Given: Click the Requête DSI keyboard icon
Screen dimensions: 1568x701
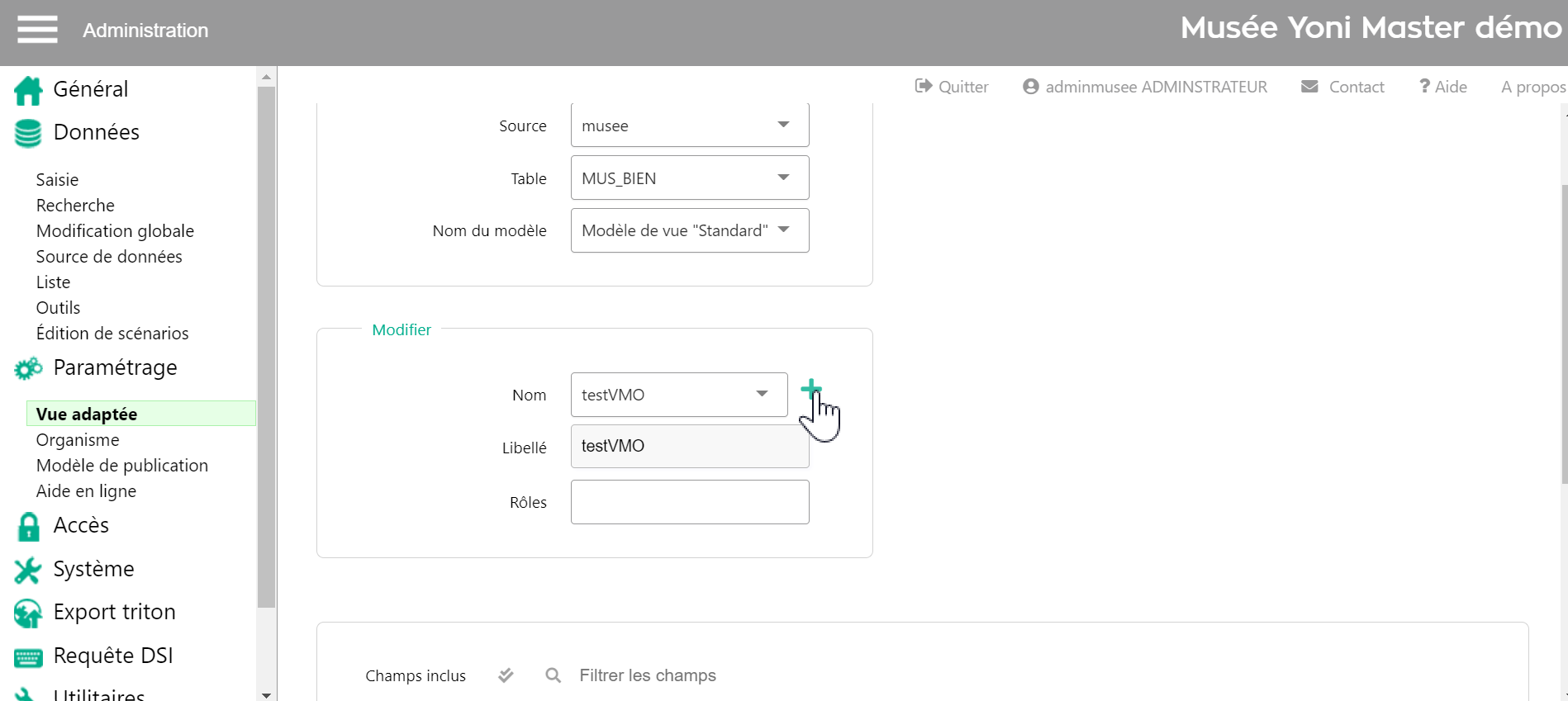Looking at the screenshot, I should click(28, 657).
